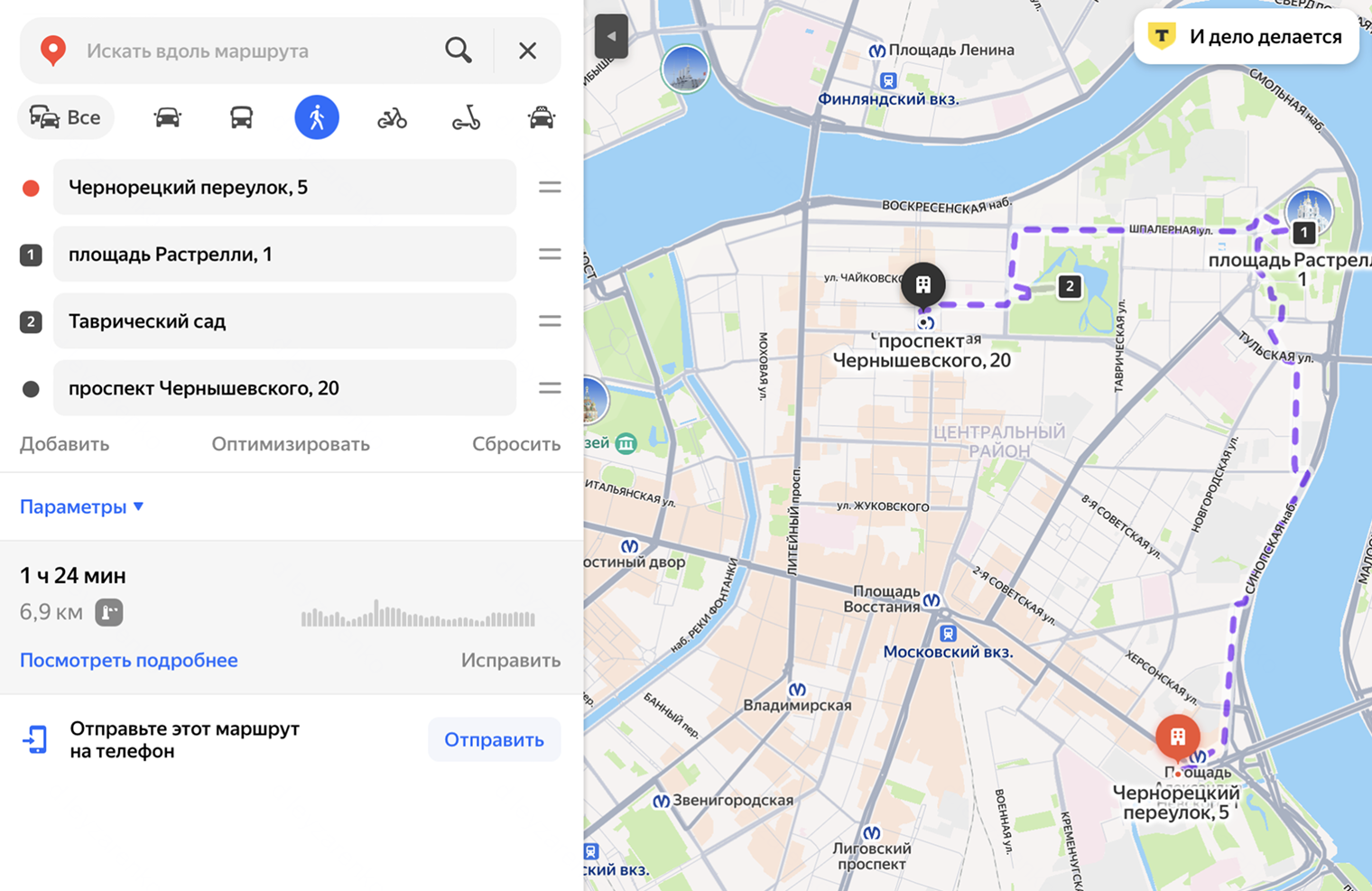Viewport: 1372px width, 891px height.
Task: Switch to car route mode
Action: [168, 117]
